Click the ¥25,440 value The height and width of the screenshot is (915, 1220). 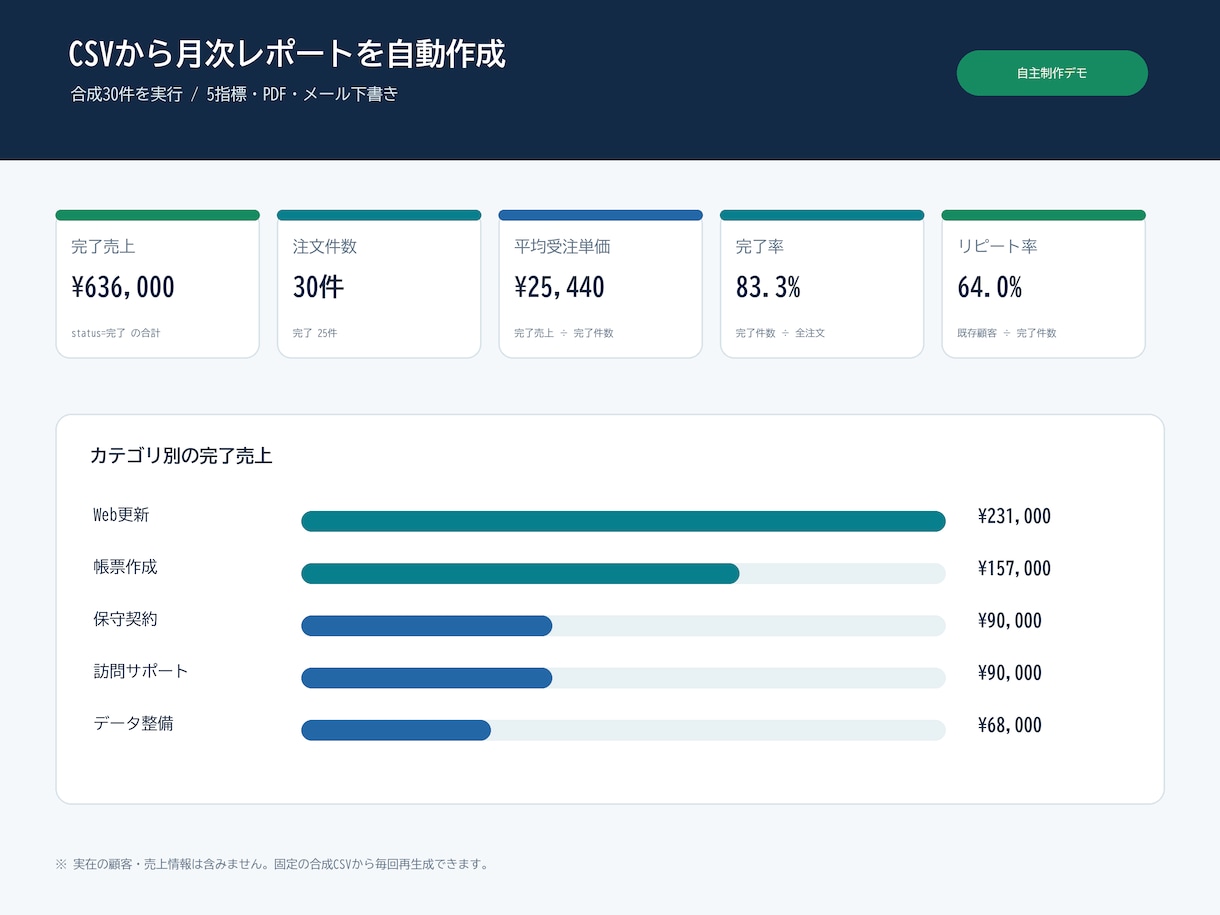point(560,288)
